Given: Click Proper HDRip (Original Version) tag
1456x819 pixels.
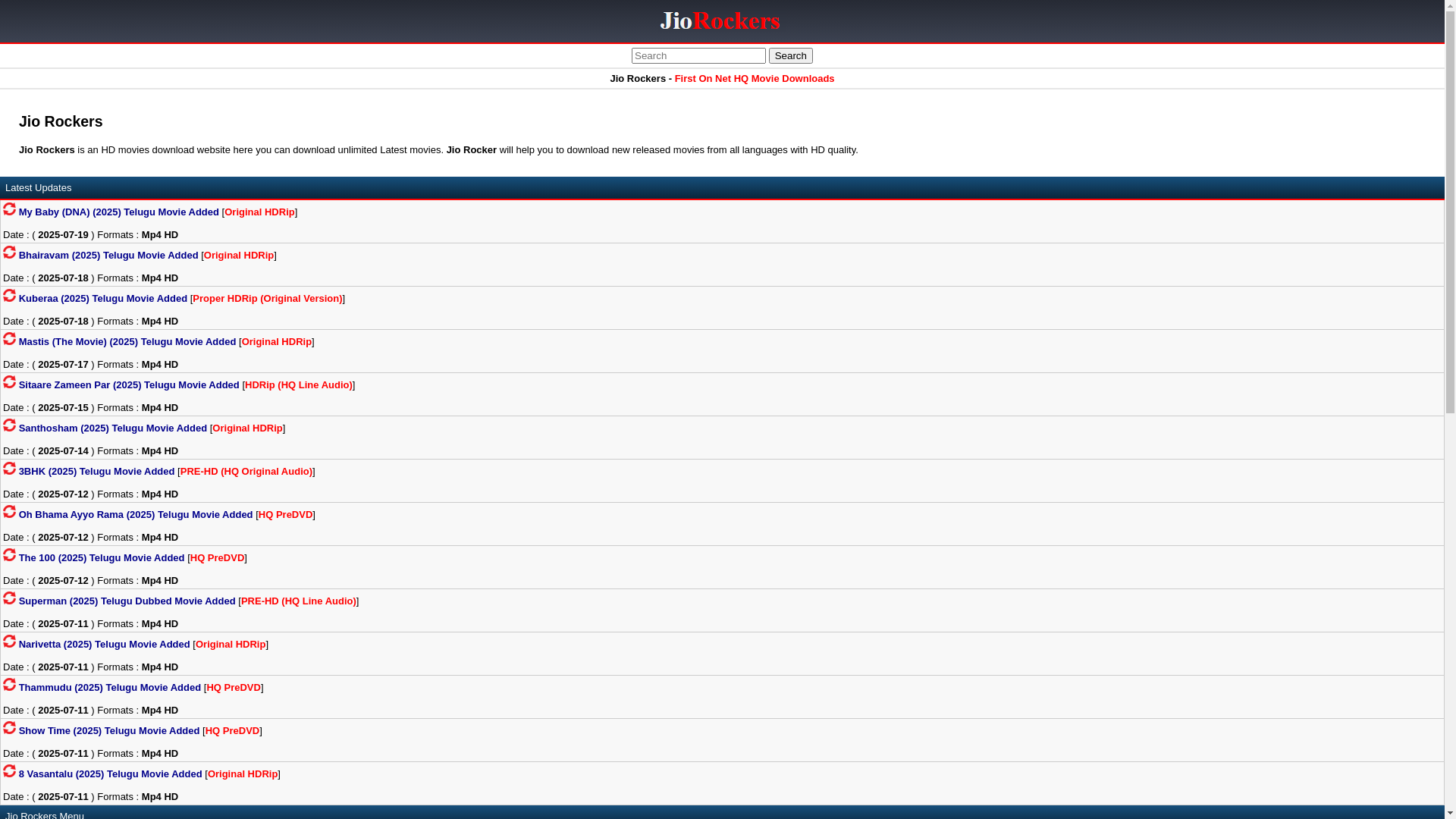Looking at the screenshot, I should 268,299.
